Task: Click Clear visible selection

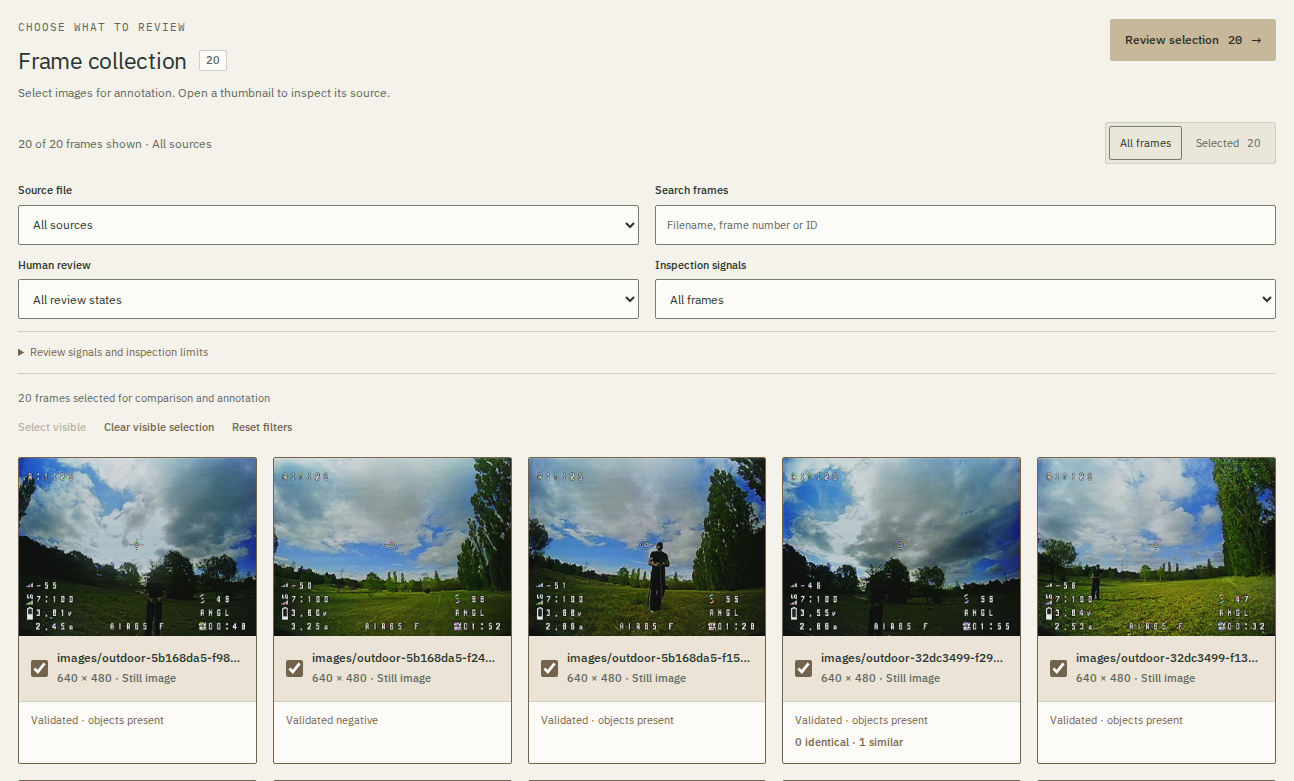Action: click(x=159, y=427)
